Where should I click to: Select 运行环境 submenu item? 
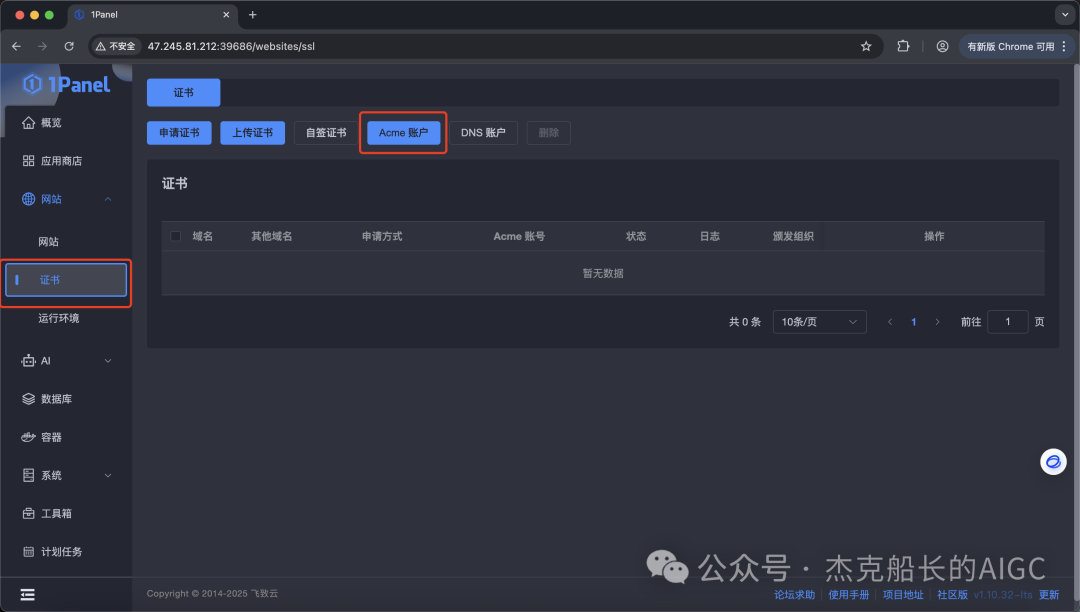point(59,318)
